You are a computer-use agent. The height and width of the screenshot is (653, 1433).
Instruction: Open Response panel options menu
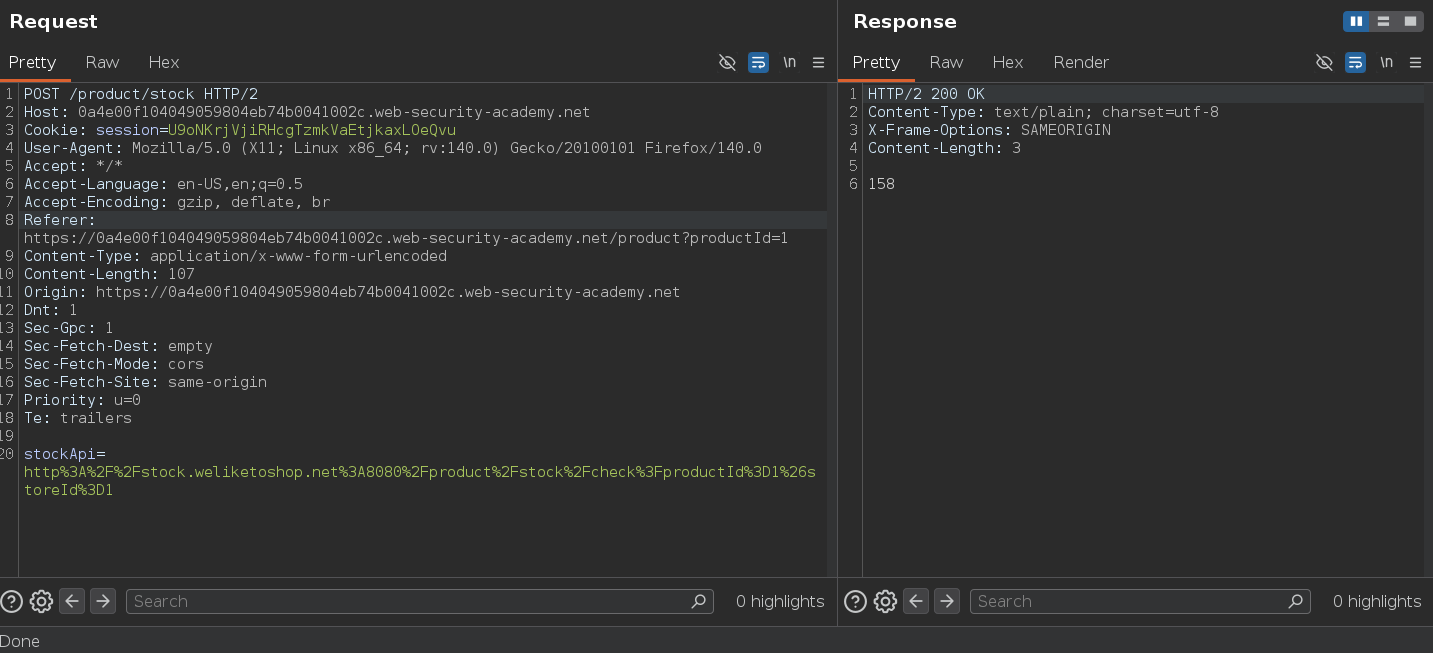tap(1415, 62)
